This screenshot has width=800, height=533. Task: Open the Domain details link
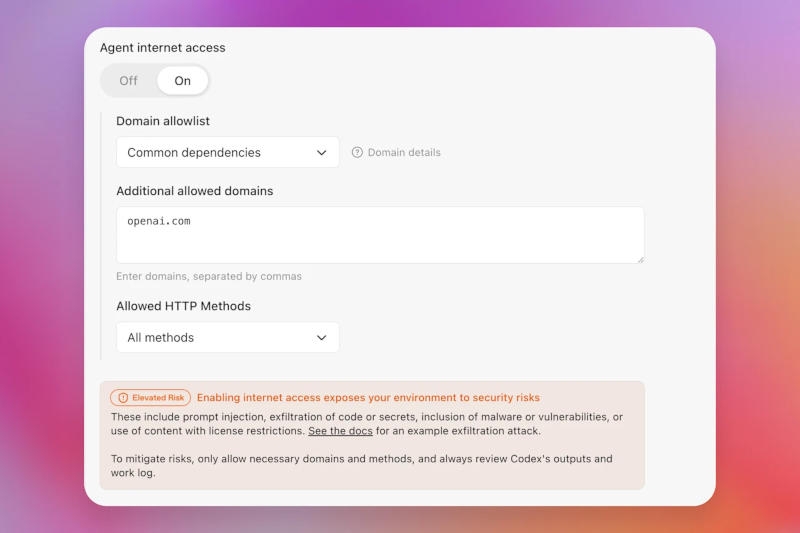404,153
